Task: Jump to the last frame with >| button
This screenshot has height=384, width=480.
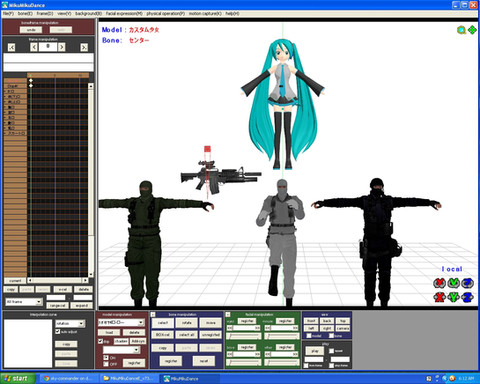Action: click(x=84, y=47)
